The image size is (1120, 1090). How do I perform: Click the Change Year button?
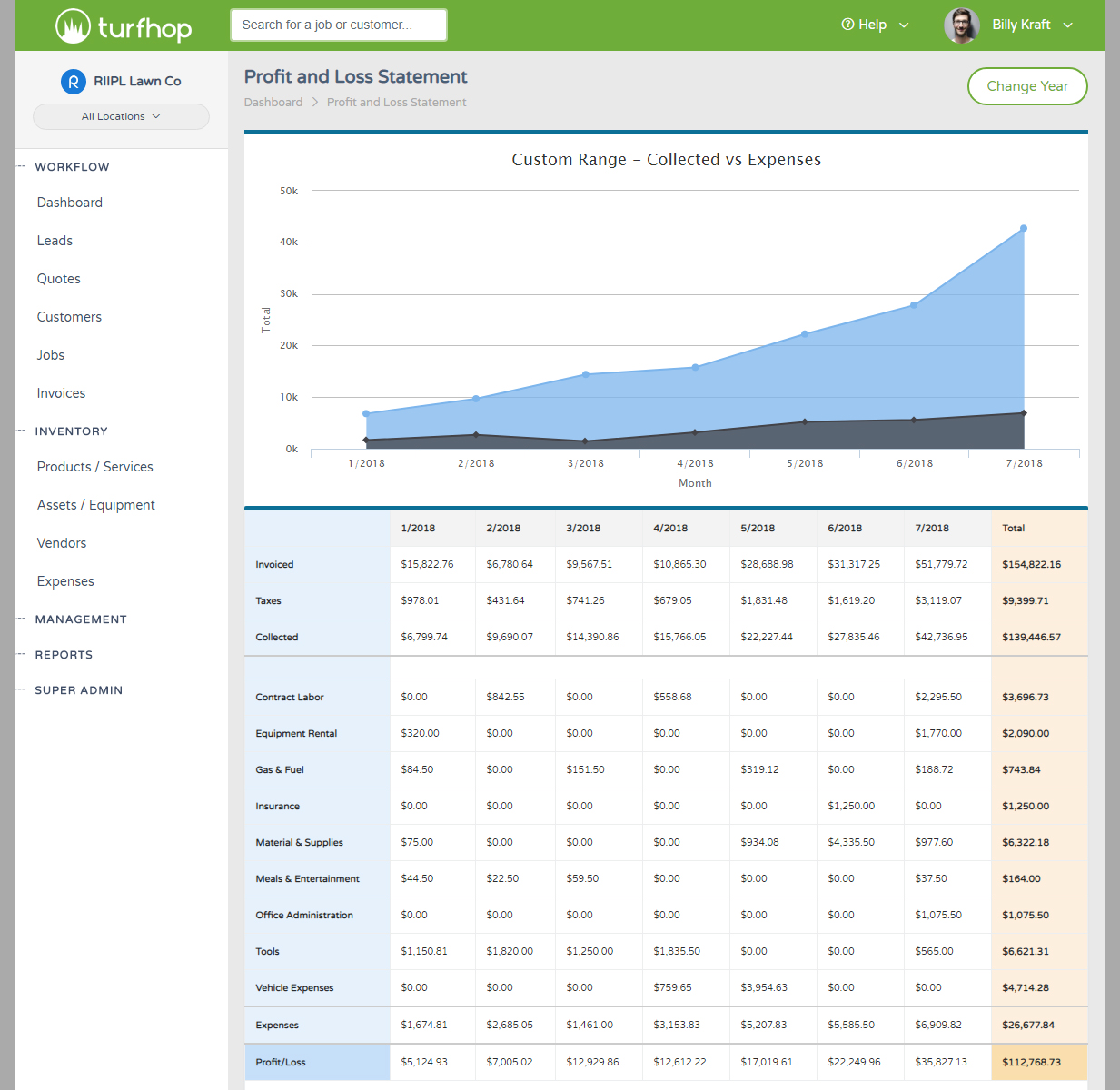(1027, 86)
